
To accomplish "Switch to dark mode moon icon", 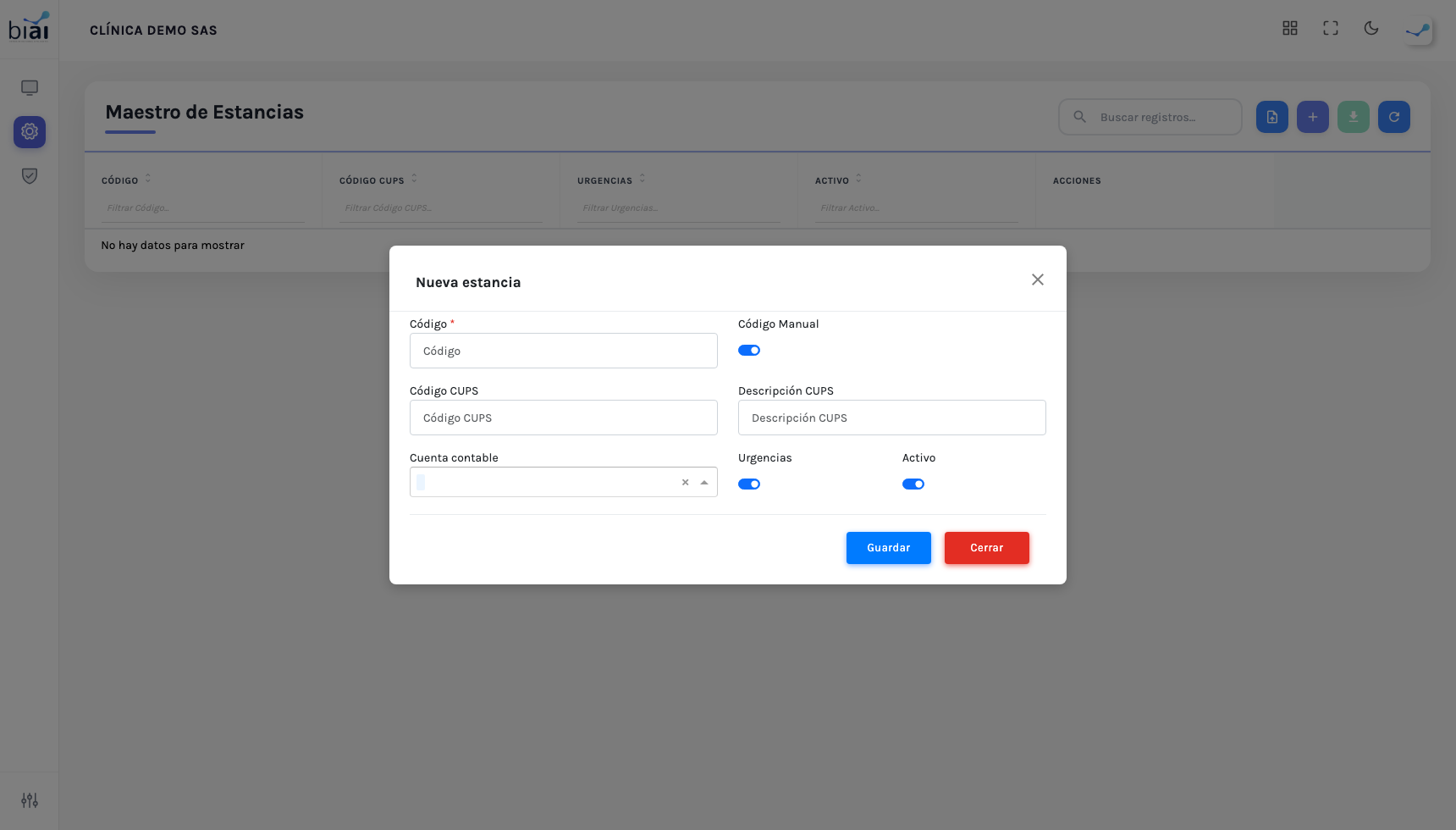I will [1371, 28].
